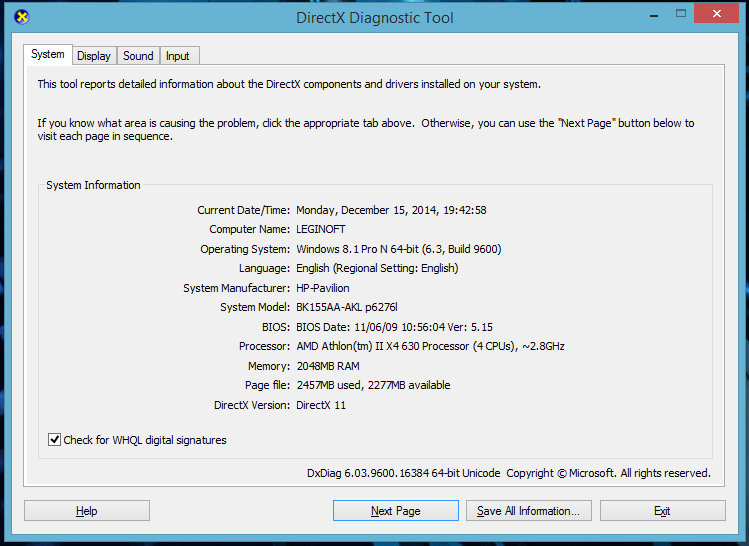Click 2048MB RAM memory value
Viewport: 749px width, 546px height.
328,366
